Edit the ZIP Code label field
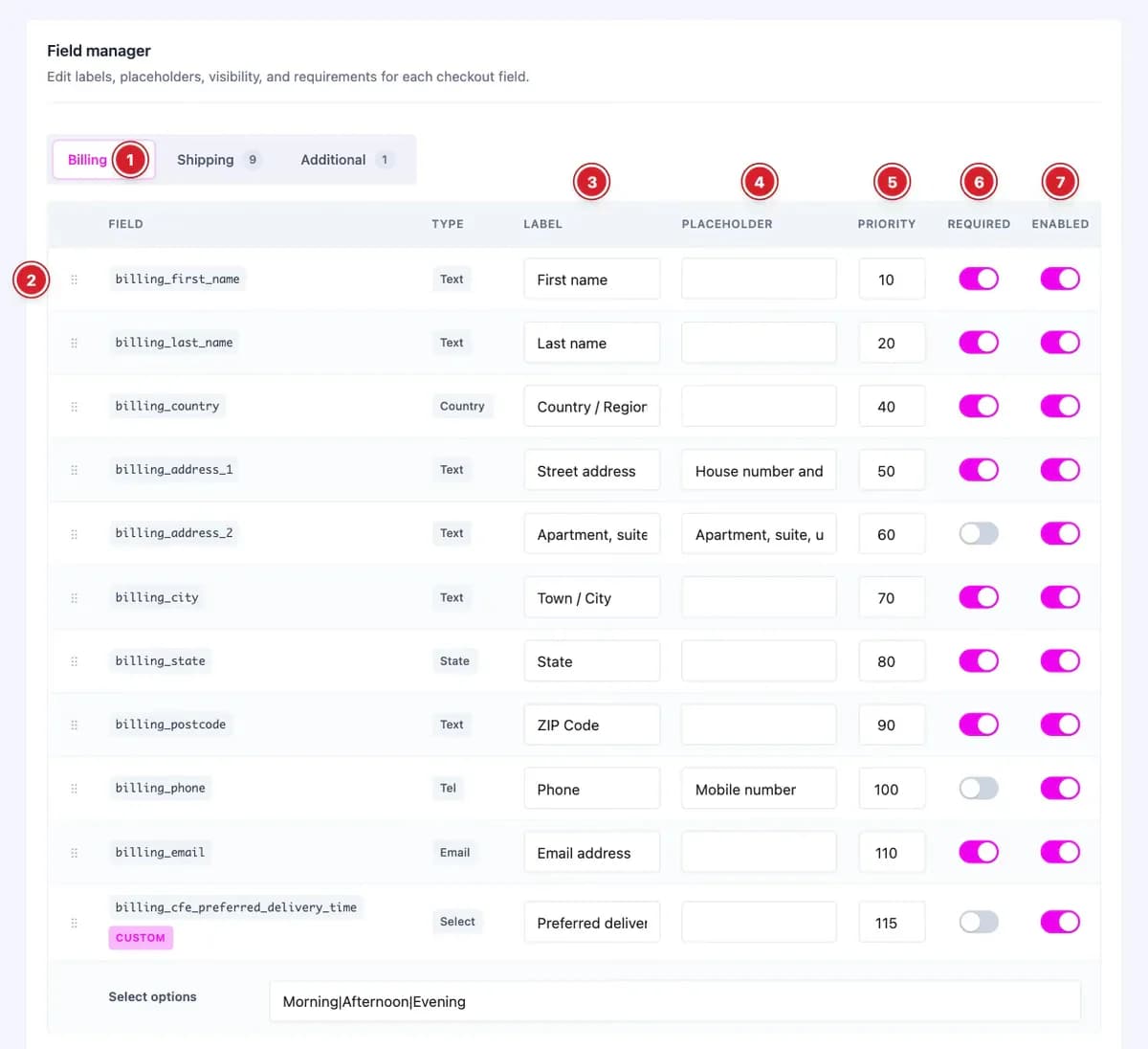Image resolution: width=1148 pixels, height=1049 pixels. point(592,725)
